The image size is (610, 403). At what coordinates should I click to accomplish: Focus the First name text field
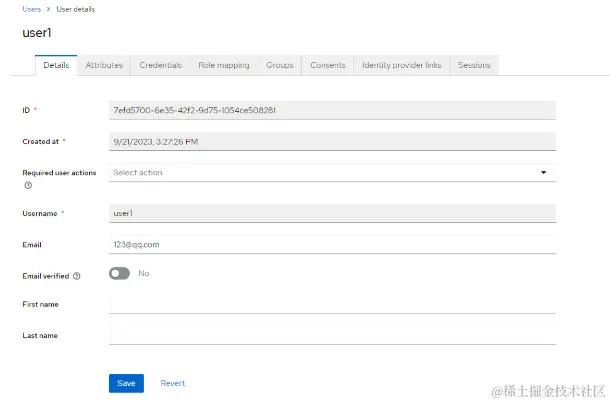click(x=331, y=303)
